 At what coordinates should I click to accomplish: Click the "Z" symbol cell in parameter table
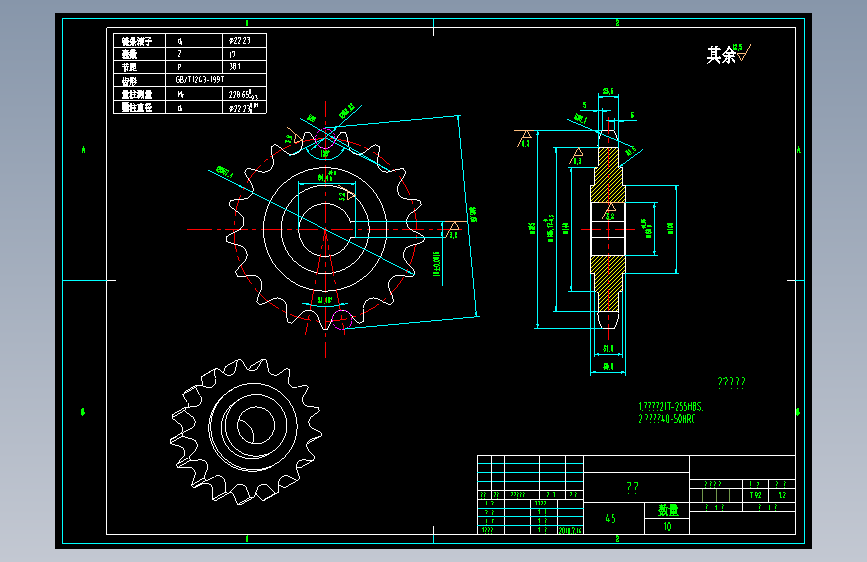194,54
